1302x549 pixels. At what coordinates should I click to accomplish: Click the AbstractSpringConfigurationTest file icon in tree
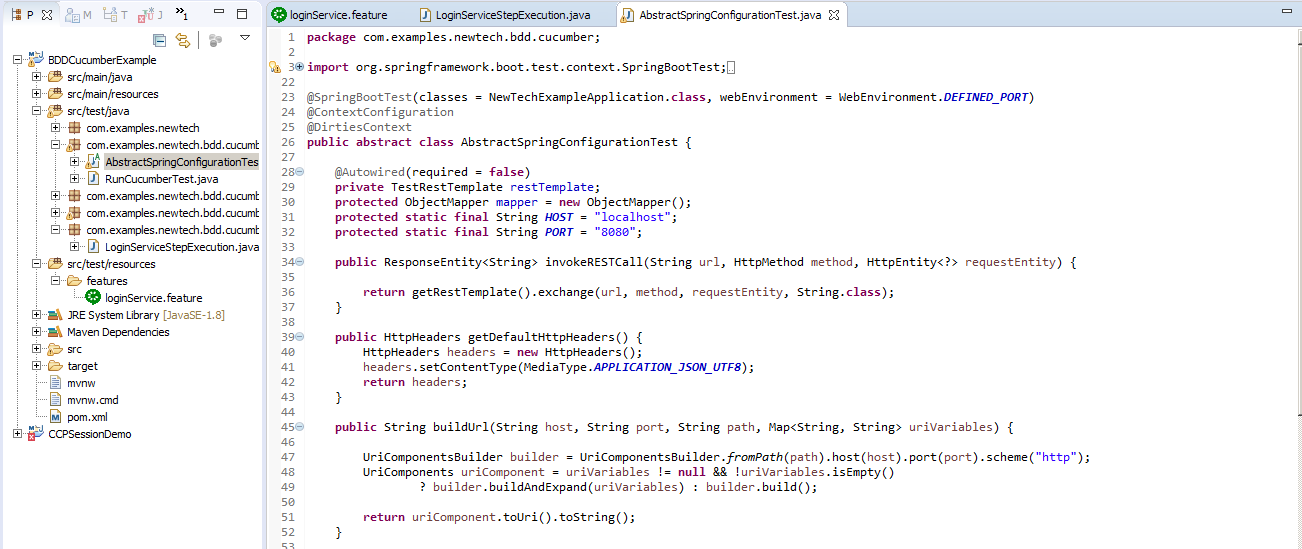pos(93,161)
